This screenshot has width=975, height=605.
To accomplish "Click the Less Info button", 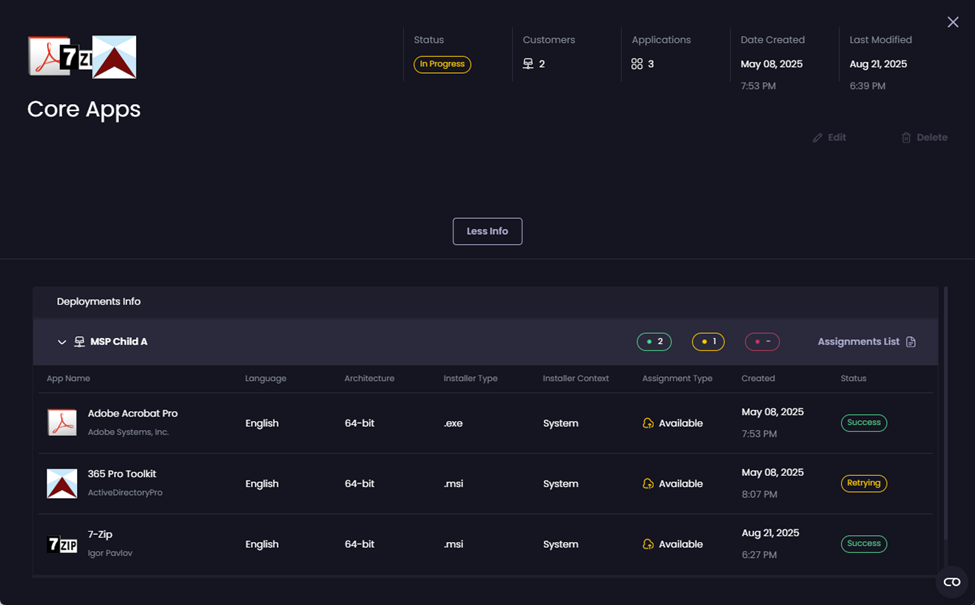I will (487, 231).
